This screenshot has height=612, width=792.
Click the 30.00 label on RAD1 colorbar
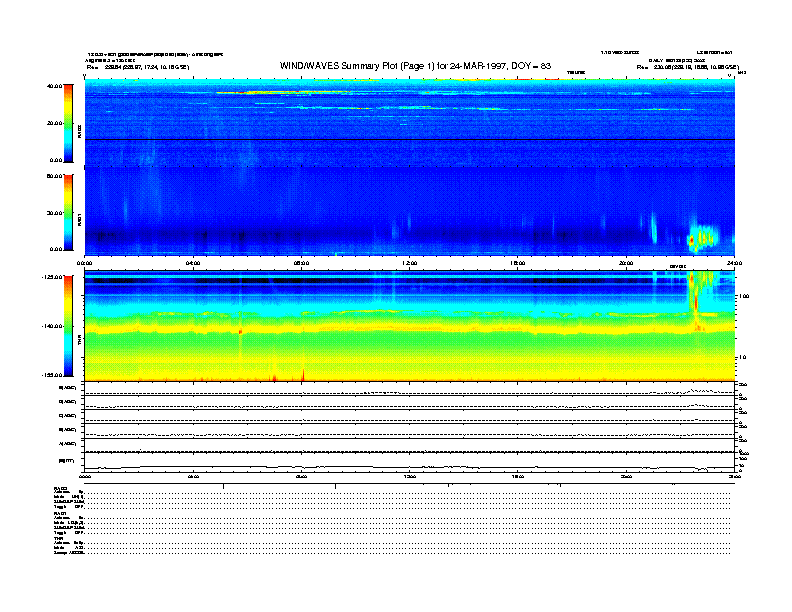pyautogui.click(x=54, y=213)
